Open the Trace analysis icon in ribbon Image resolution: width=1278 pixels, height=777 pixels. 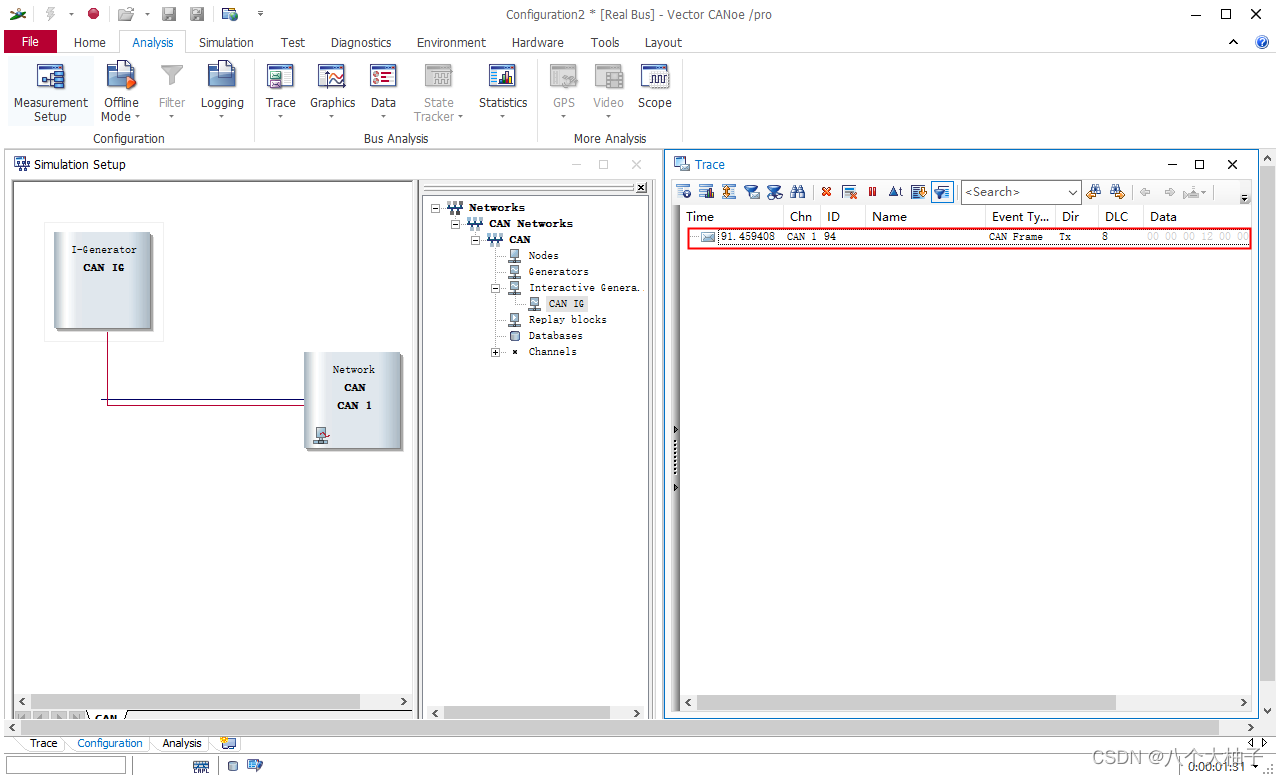[x=280, y=76]
